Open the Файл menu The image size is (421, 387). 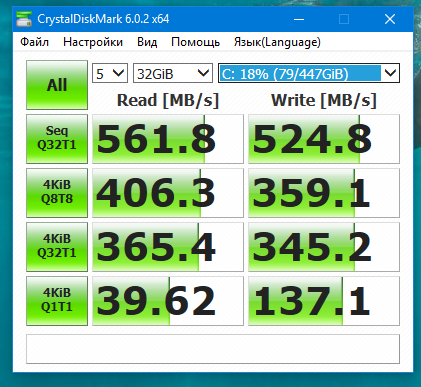coord(34,42)
